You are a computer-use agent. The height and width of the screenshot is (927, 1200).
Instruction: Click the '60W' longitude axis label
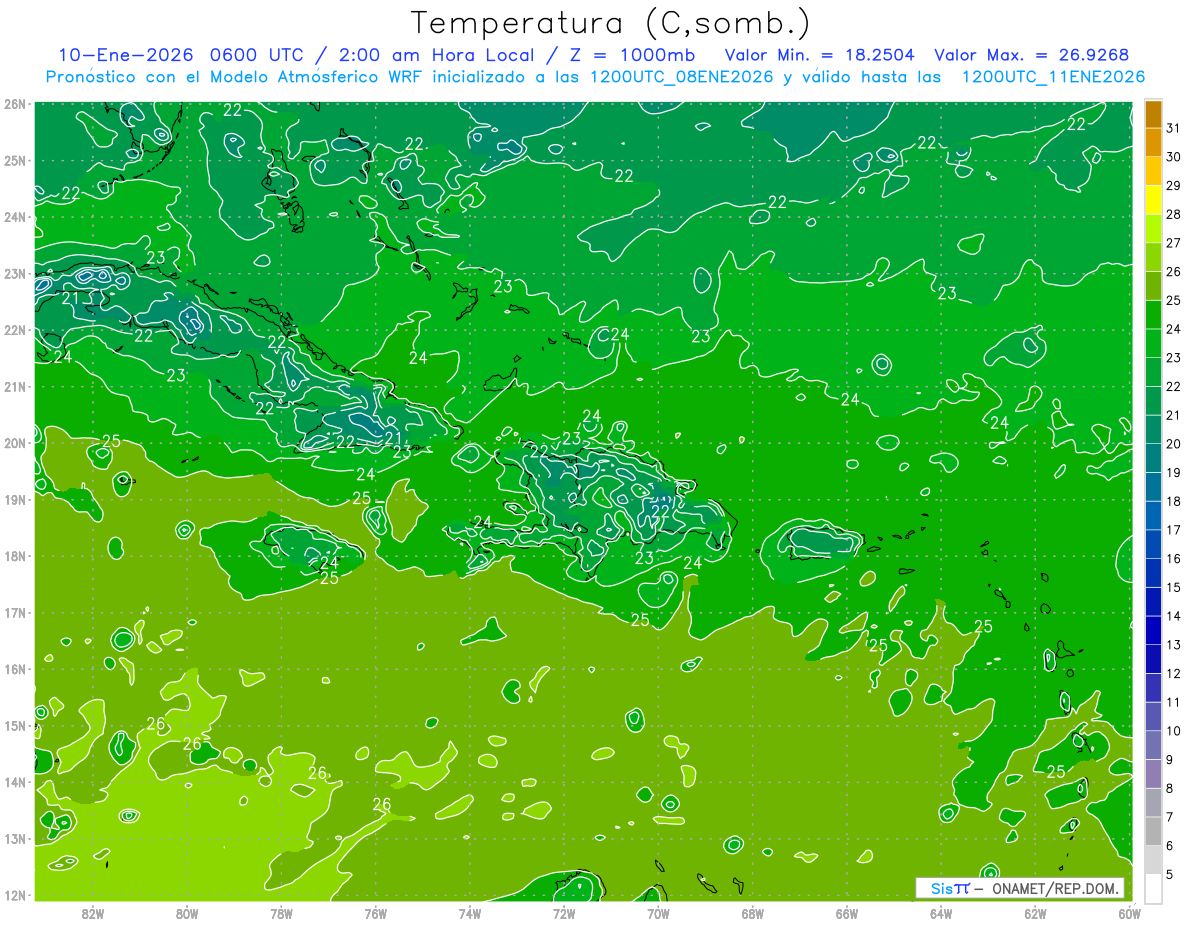1130,912
